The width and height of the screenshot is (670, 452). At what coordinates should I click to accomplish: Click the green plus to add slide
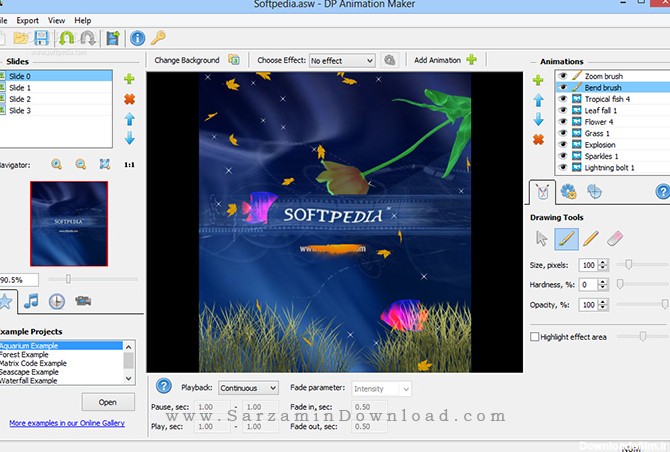coord(129,79)
